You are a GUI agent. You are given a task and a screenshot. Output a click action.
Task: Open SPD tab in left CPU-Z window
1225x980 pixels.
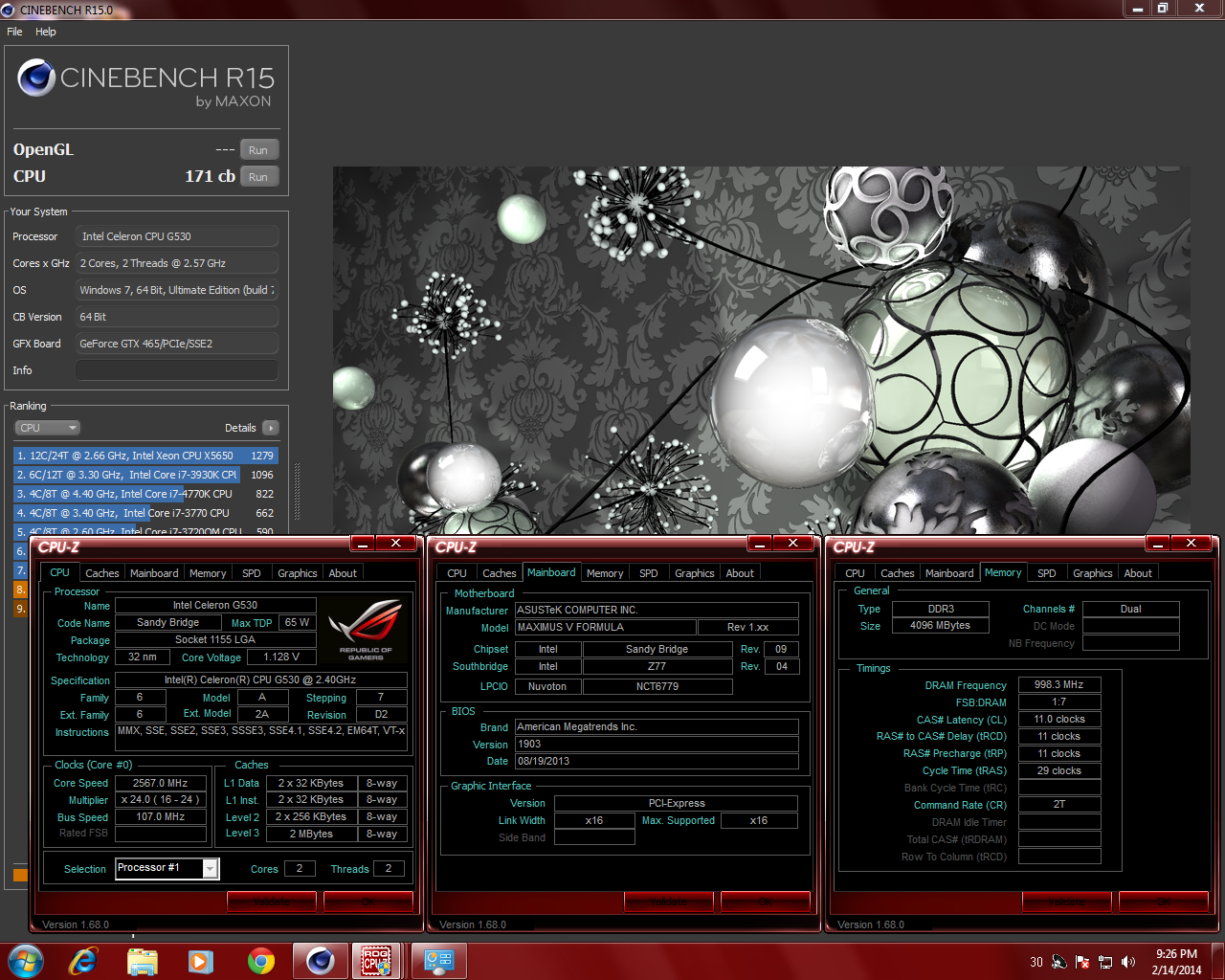tap(252, 573)
